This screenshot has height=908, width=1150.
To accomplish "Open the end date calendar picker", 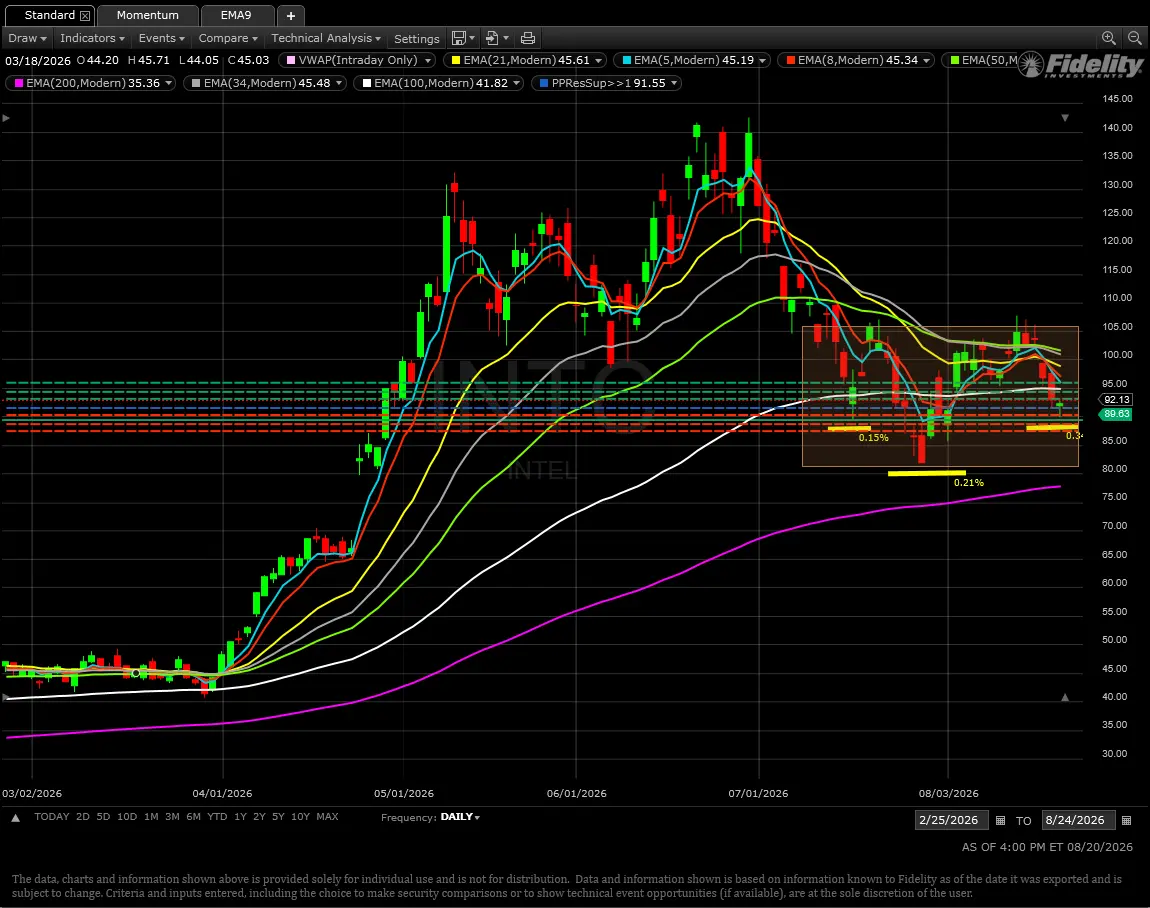I will (x=1127, y=820).
